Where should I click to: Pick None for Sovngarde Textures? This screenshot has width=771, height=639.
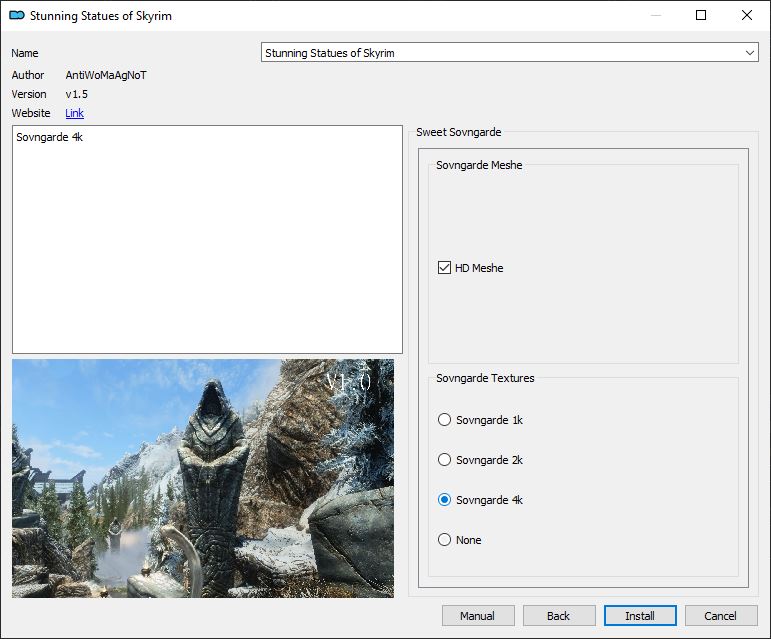point(444,540)
